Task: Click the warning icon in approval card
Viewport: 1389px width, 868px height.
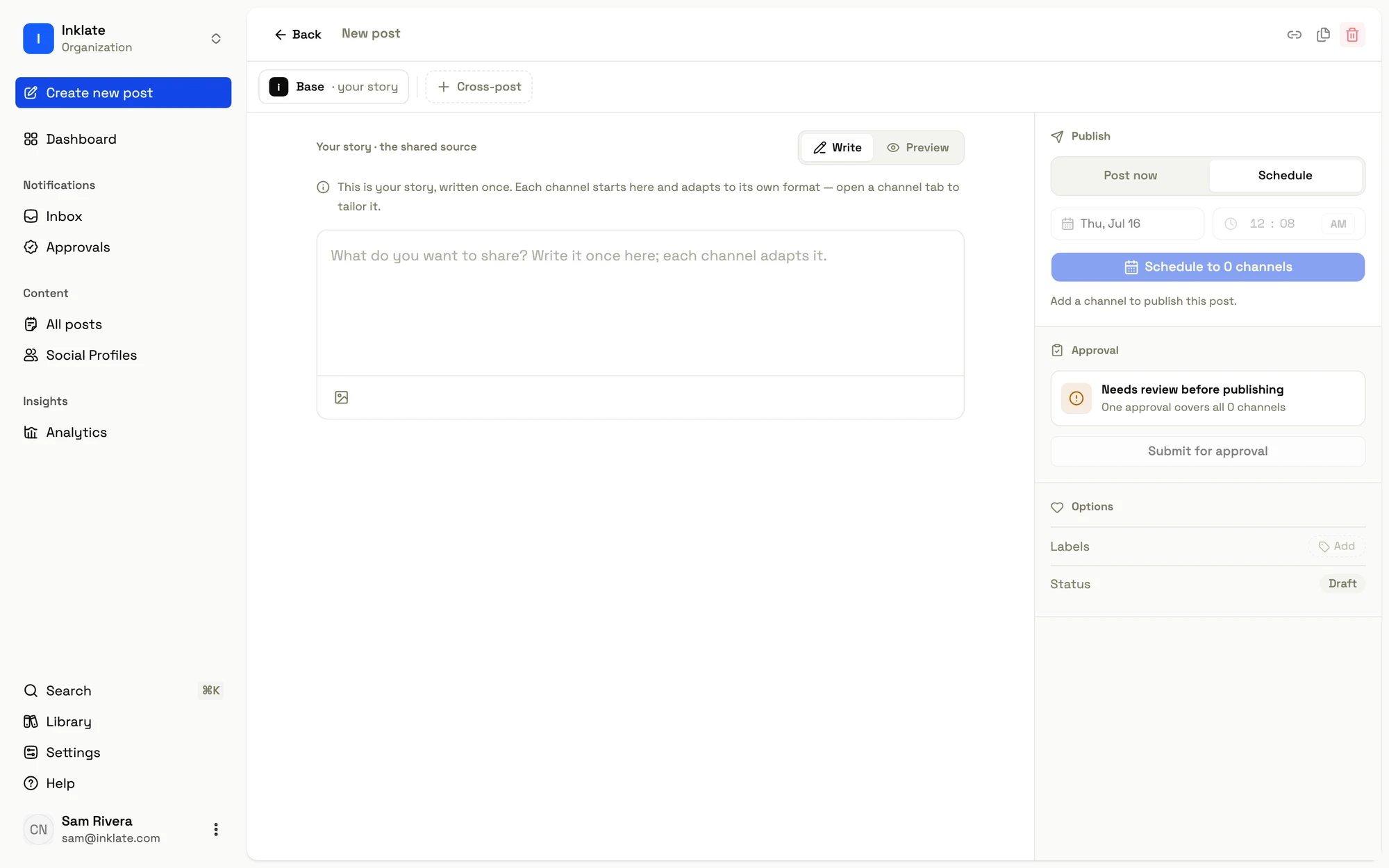Action: [1076, 398]
